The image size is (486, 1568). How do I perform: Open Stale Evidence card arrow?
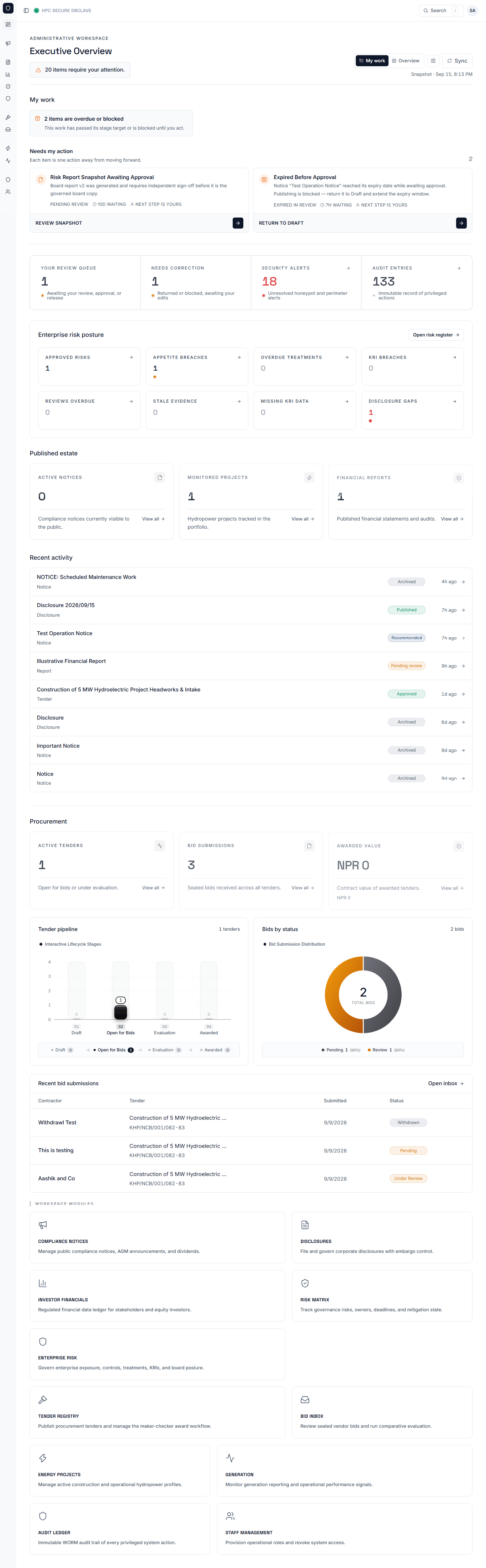[x=238, y=401]
